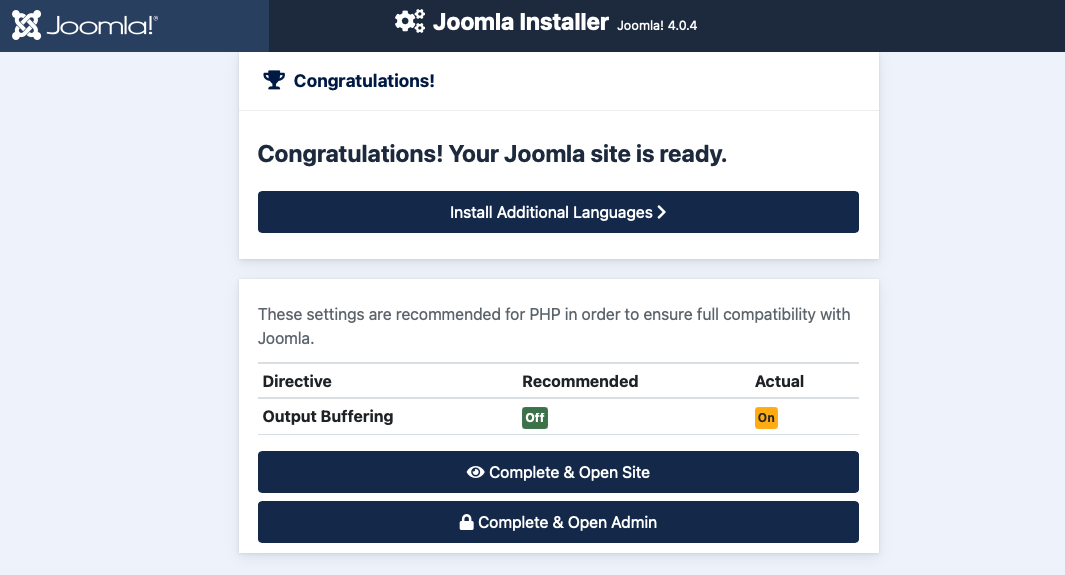Click the Output Buffering row label
Viewport: 1065px width, 575px height.
[328, 416]
